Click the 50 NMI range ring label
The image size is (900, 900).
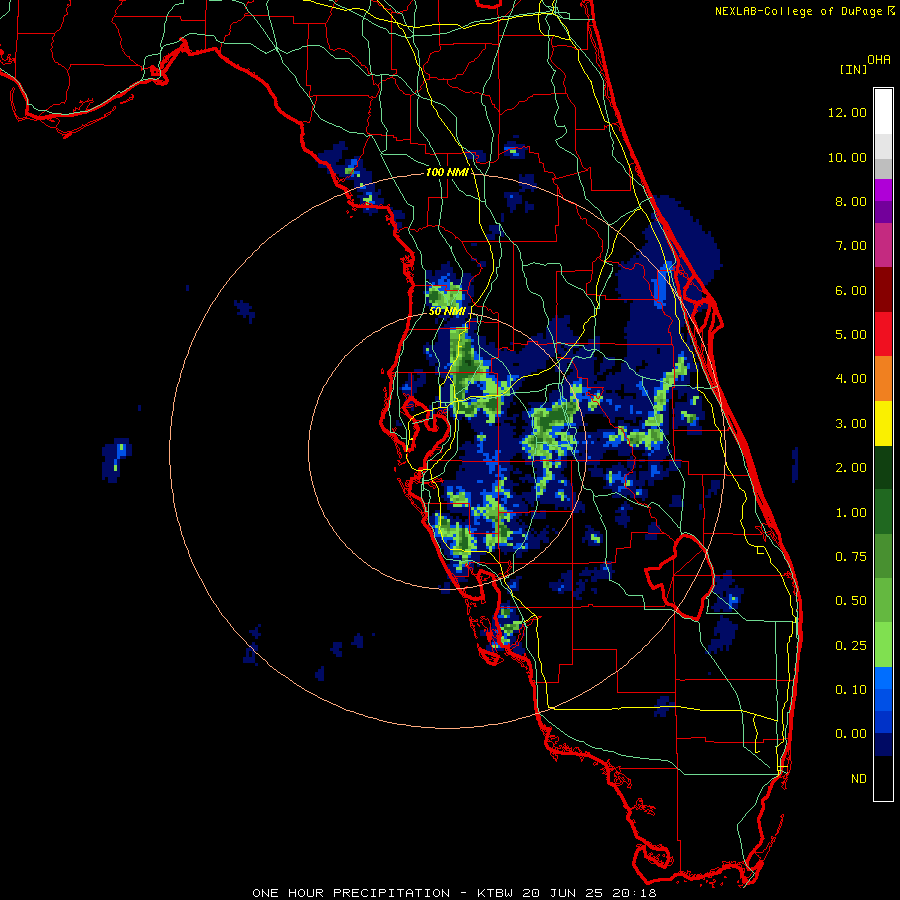pos(447,311)
